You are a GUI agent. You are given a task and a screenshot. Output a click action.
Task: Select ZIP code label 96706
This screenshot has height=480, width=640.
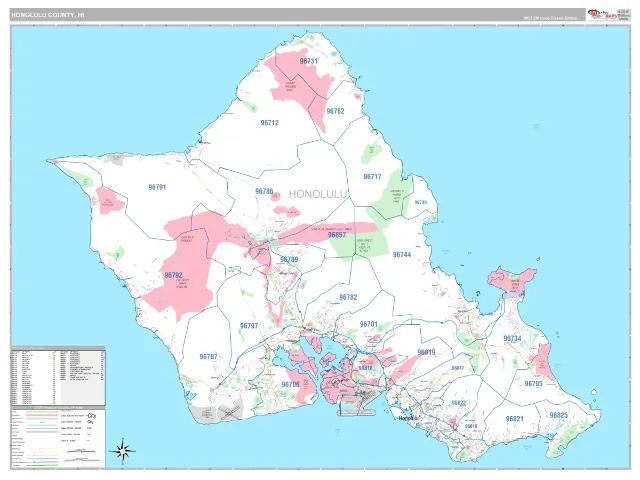click(x=290, y=384)
